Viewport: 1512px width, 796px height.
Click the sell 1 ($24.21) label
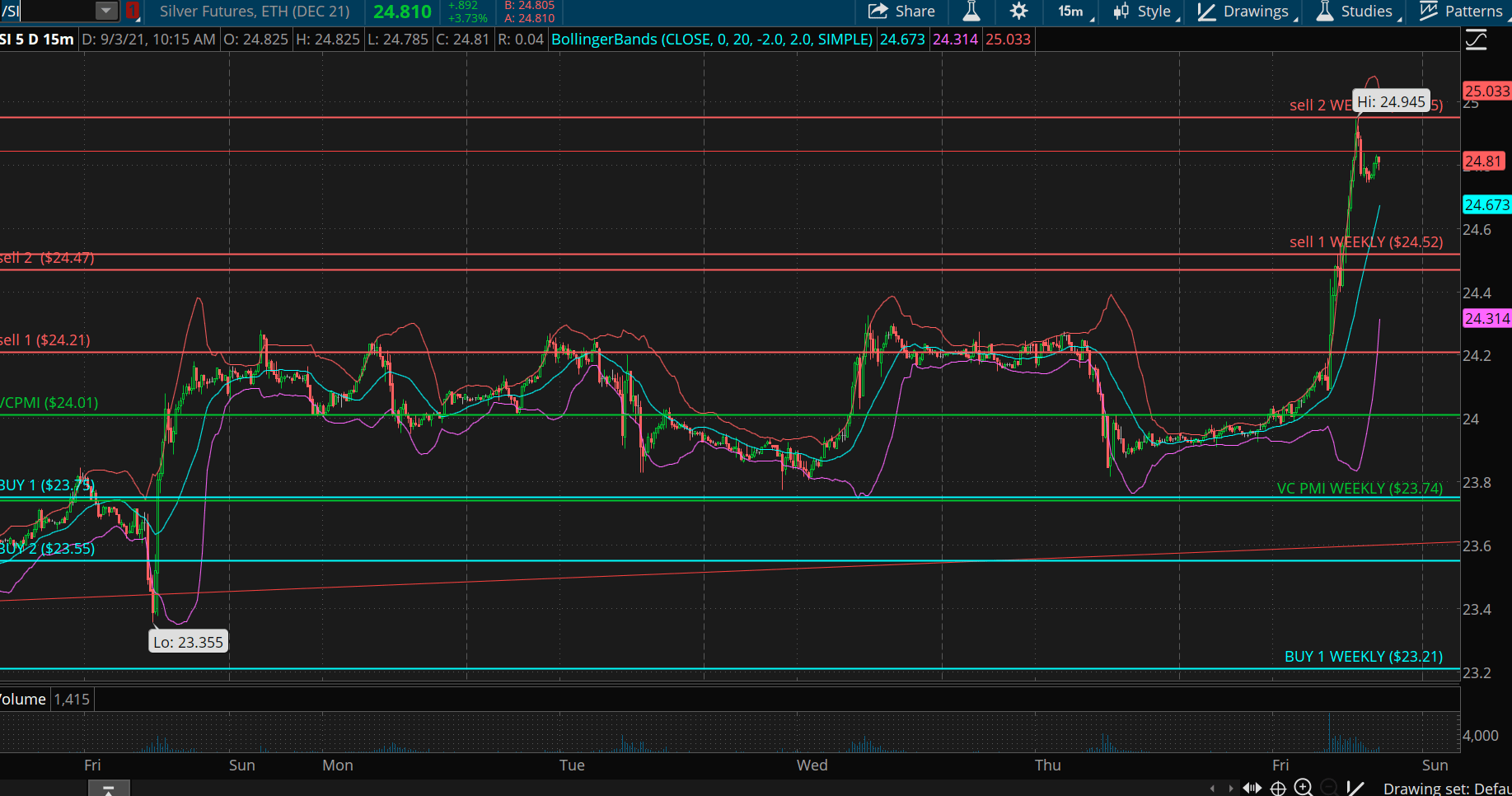click(x=45, y=340)
